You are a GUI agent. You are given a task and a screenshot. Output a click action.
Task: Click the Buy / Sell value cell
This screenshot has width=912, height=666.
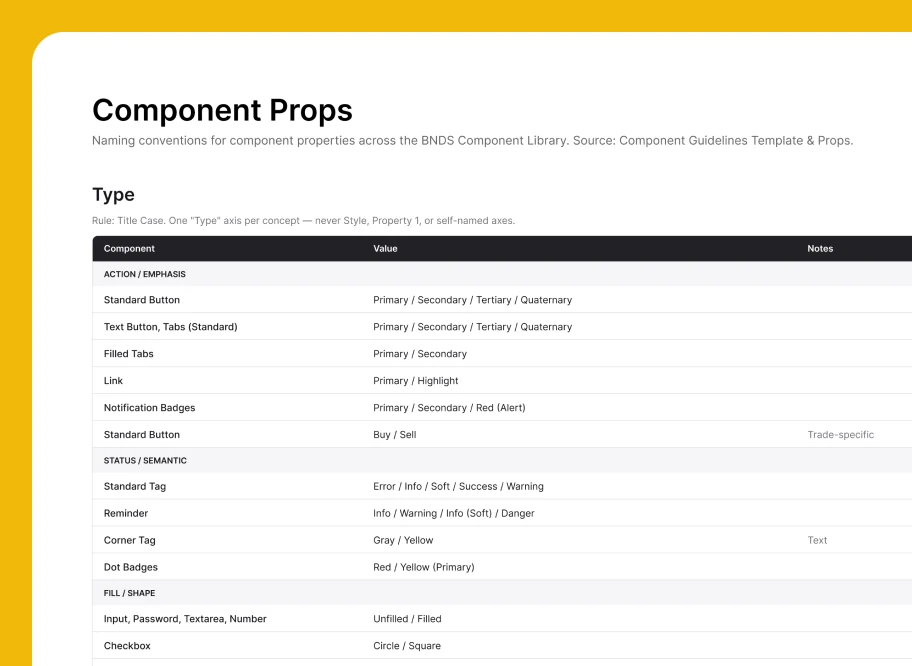click(x=394, y=434)
